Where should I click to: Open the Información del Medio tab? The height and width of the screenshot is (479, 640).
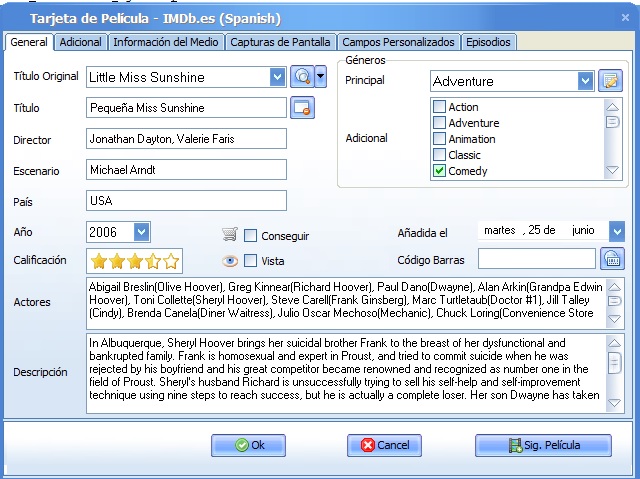(165, 42)
